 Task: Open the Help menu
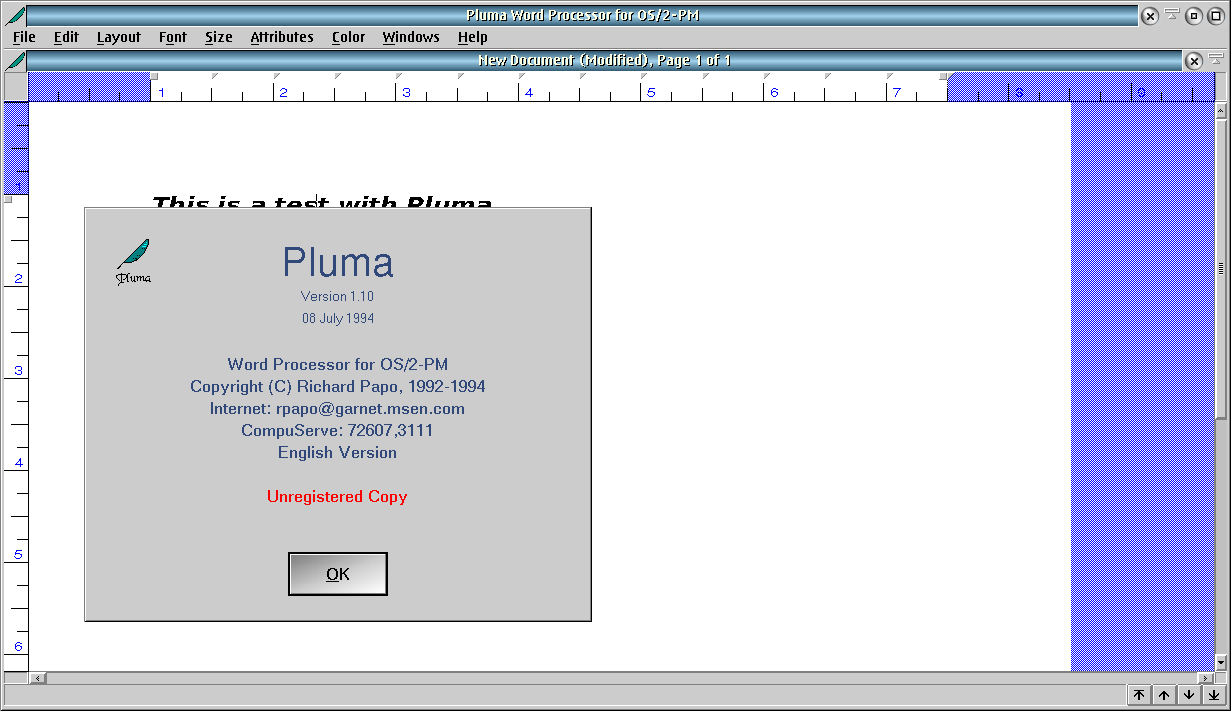472,37
